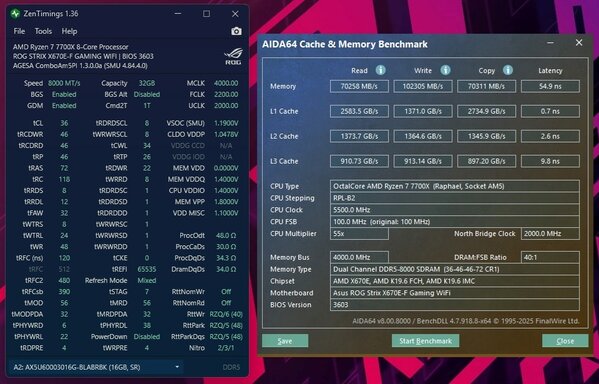Viewport: 599px width, 384px height.
Task: Click the CPU Type field in AIDA64
Action: [x=455, y=186]
